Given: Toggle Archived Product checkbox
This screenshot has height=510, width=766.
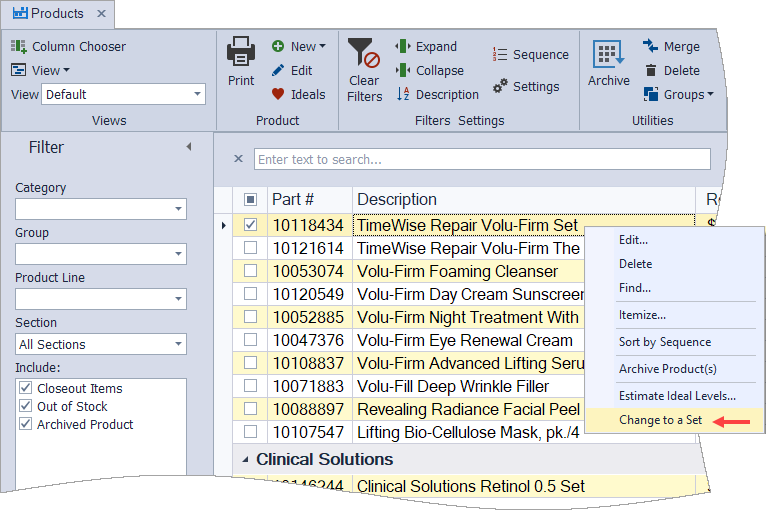Looking at the screenshot, I should click(x=25, y=424).
